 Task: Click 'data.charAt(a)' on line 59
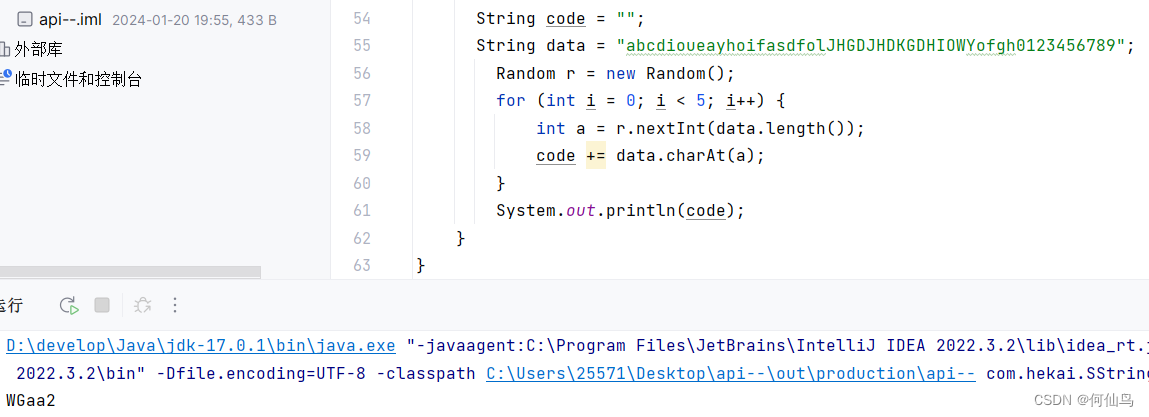click(x=685, y=156)
